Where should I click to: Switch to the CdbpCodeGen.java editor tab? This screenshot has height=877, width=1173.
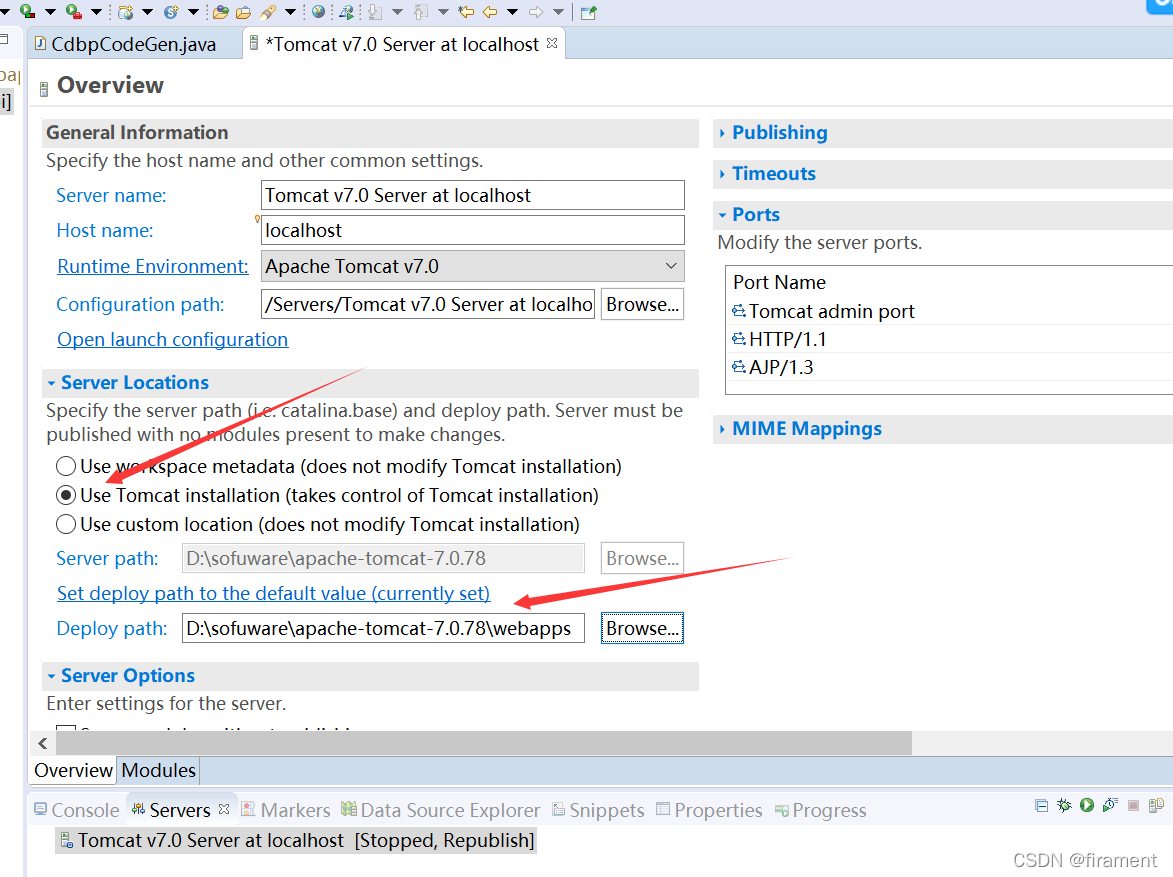pyautogui.click(x=133, y=44)
